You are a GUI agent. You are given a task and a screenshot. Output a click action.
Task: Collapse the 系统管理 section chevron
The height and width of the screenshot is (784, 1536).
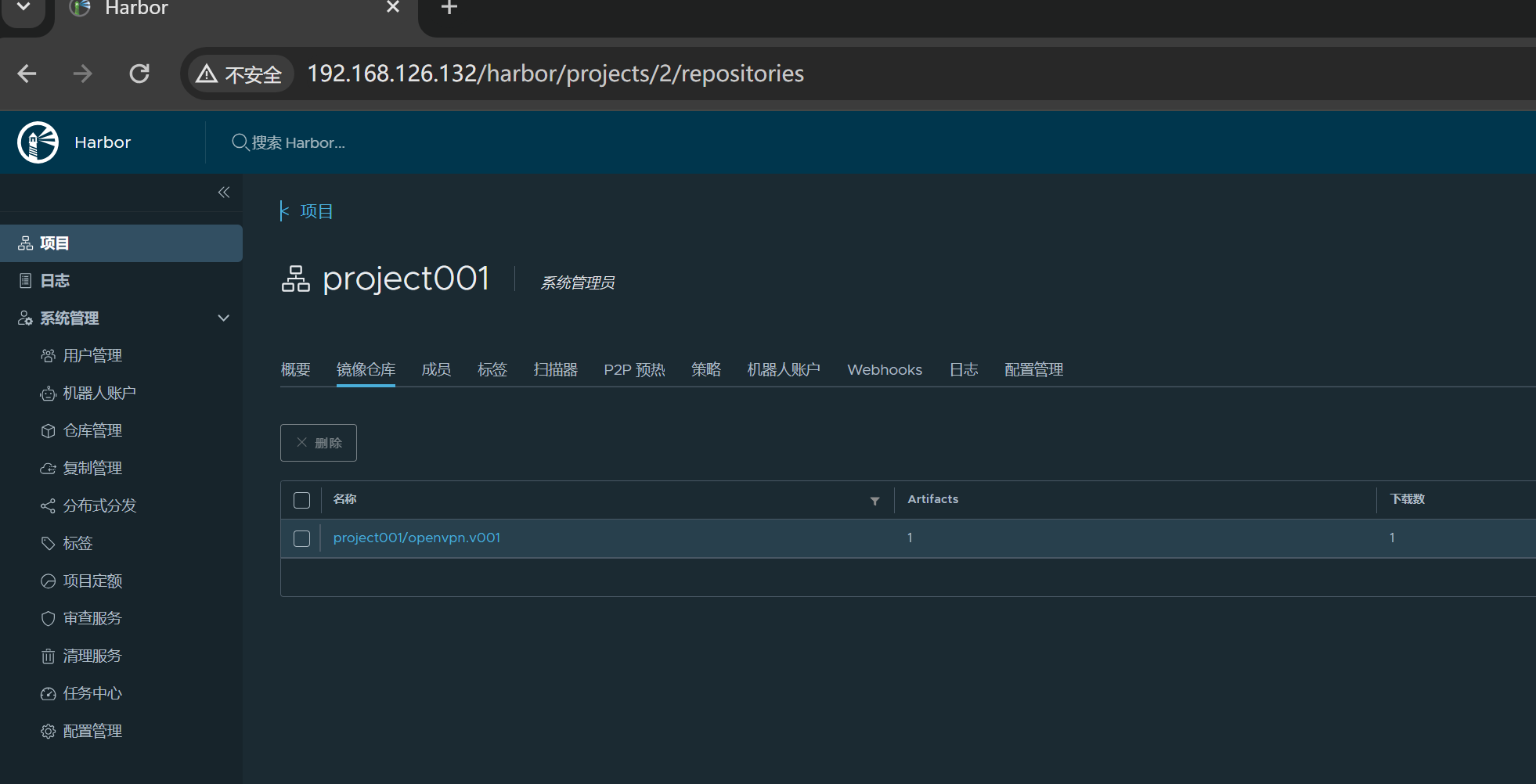[224, 318]
